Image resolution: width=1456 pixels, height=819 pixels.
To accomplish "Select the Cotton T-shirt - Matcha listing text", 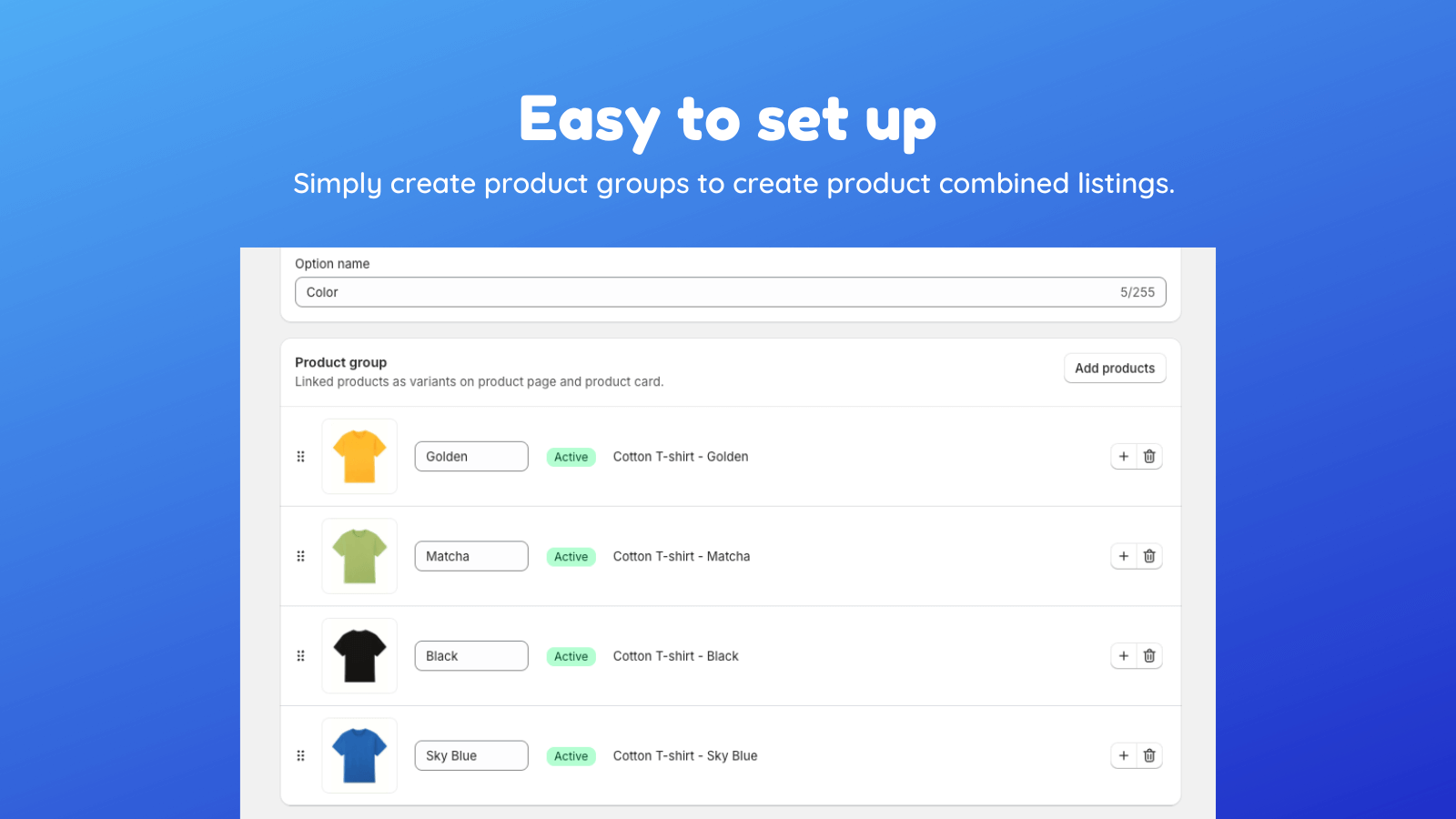I will click(x=681, y=556).
